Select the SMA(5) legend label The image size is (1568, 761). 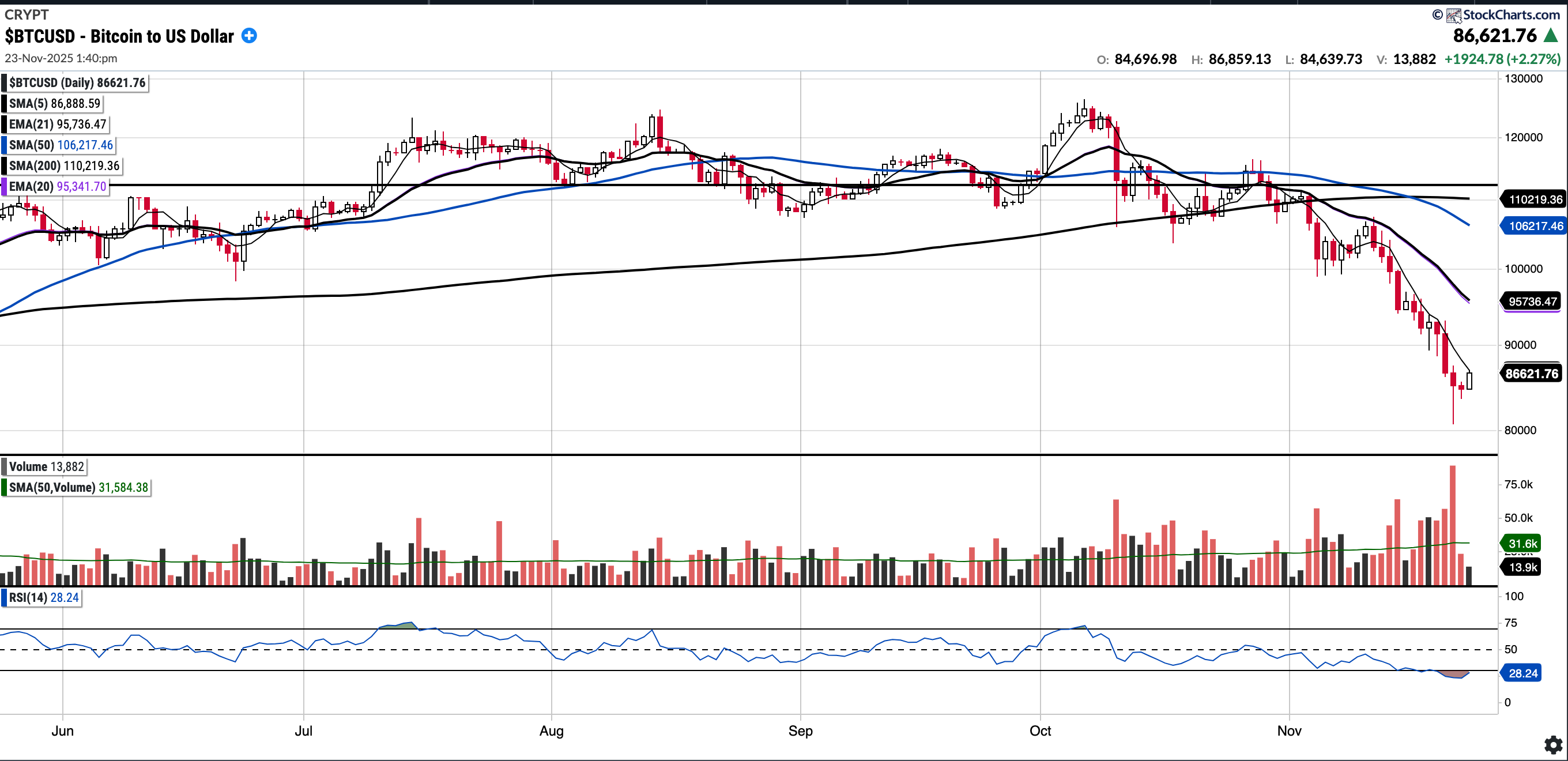[55, 104]
